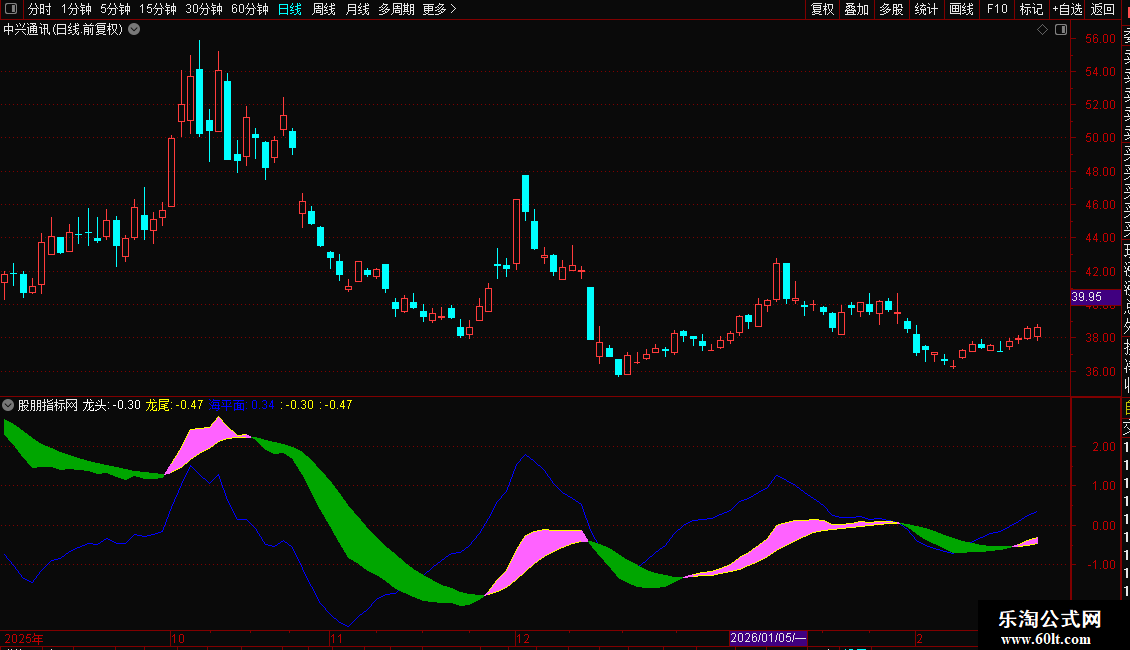Click the 海平面 indicator value label

[241, 405]
